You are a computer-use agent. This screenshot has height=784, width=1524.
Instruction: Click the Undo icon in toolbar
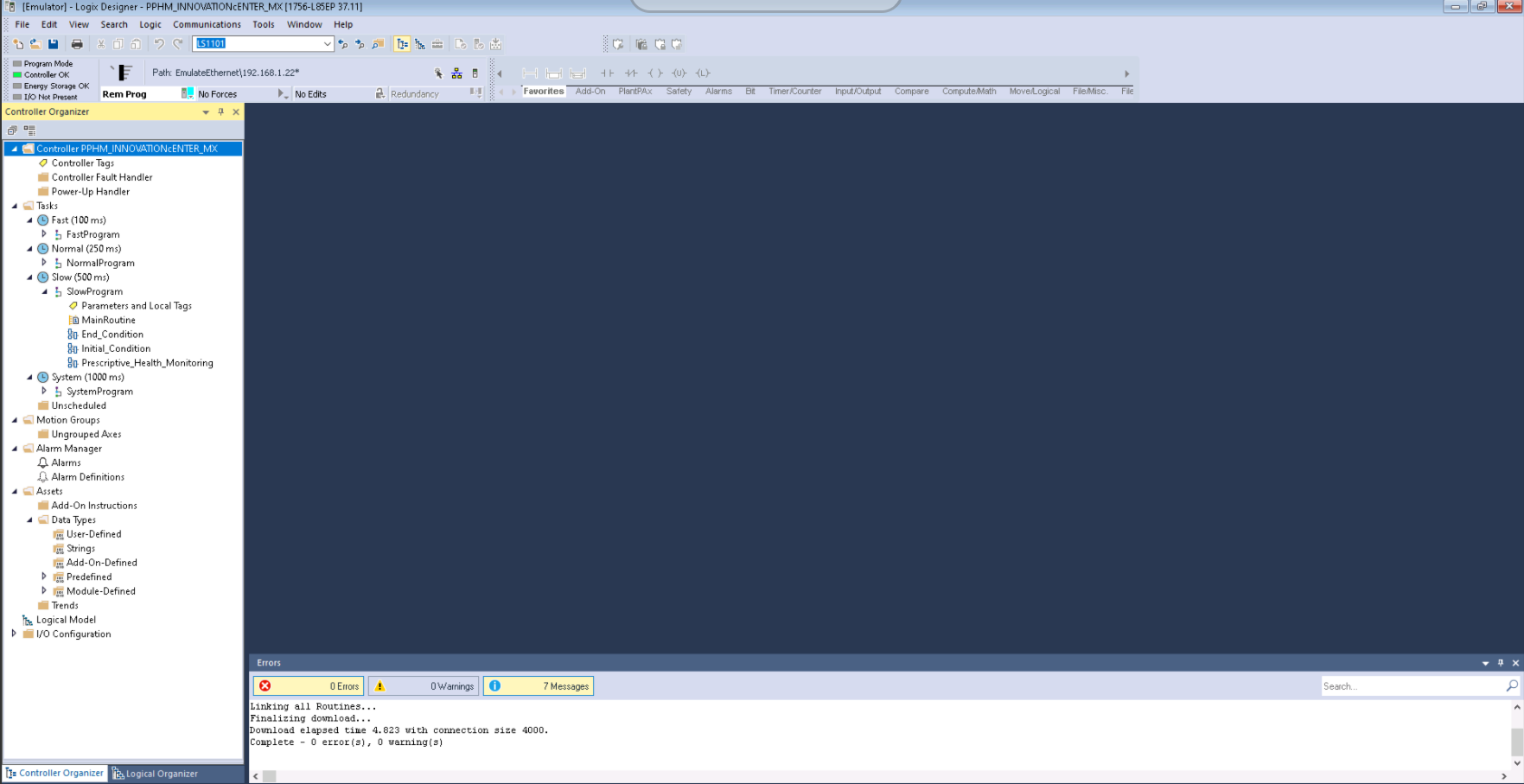(x=159, y=44)
